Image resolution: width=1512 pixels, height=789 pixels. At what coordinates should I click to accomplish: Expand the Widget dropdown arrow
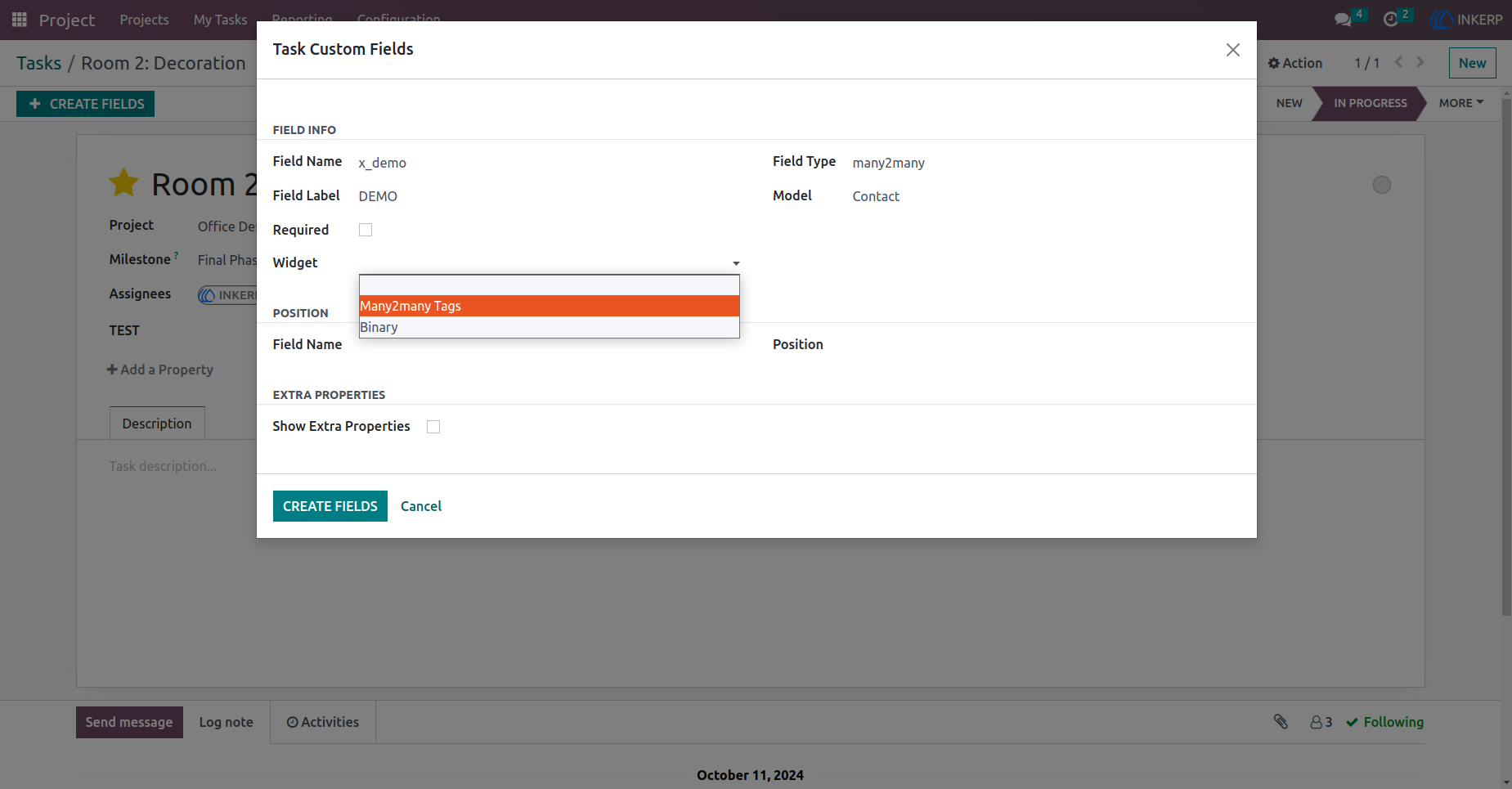tap(736, 263)
